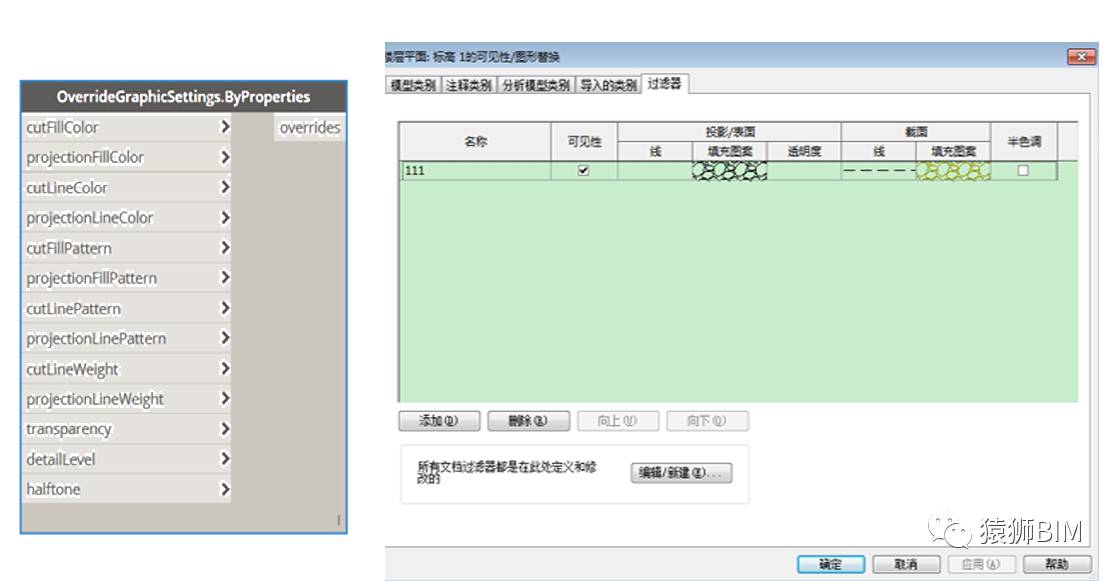Open the 导入的类别 tab
1120x581 pixels.
pyautogui.click(x=608, y=85)
